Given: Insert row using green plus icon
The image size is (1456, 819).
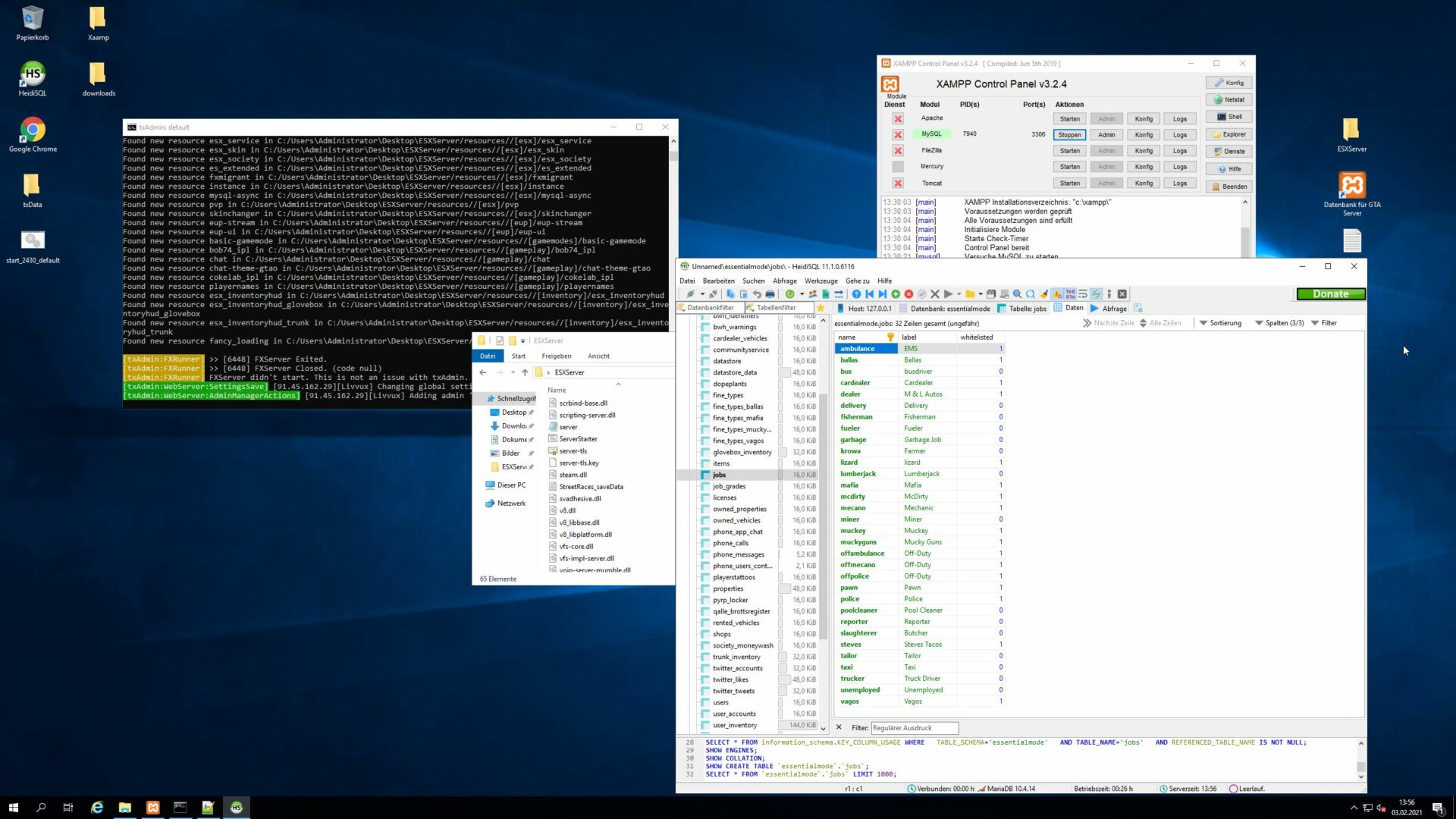Looking at the screenshot, I should pos(896,294).
